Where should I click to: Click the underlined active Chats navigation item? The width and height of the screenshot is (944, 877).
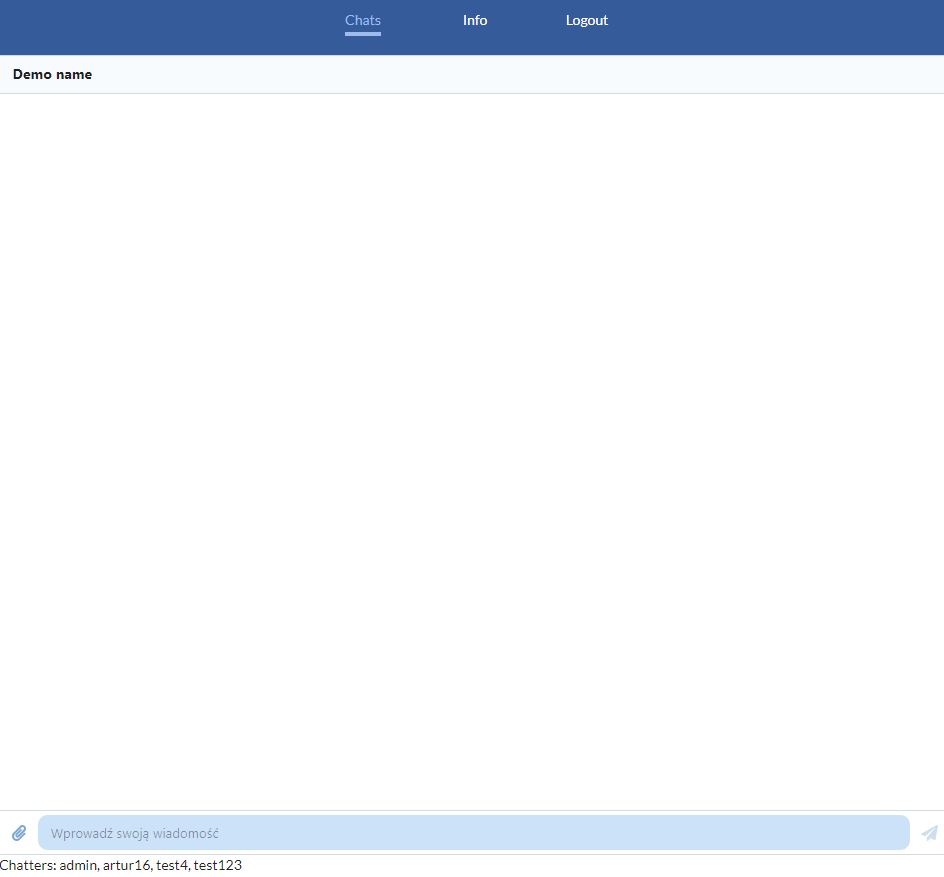tap(362, 20)
